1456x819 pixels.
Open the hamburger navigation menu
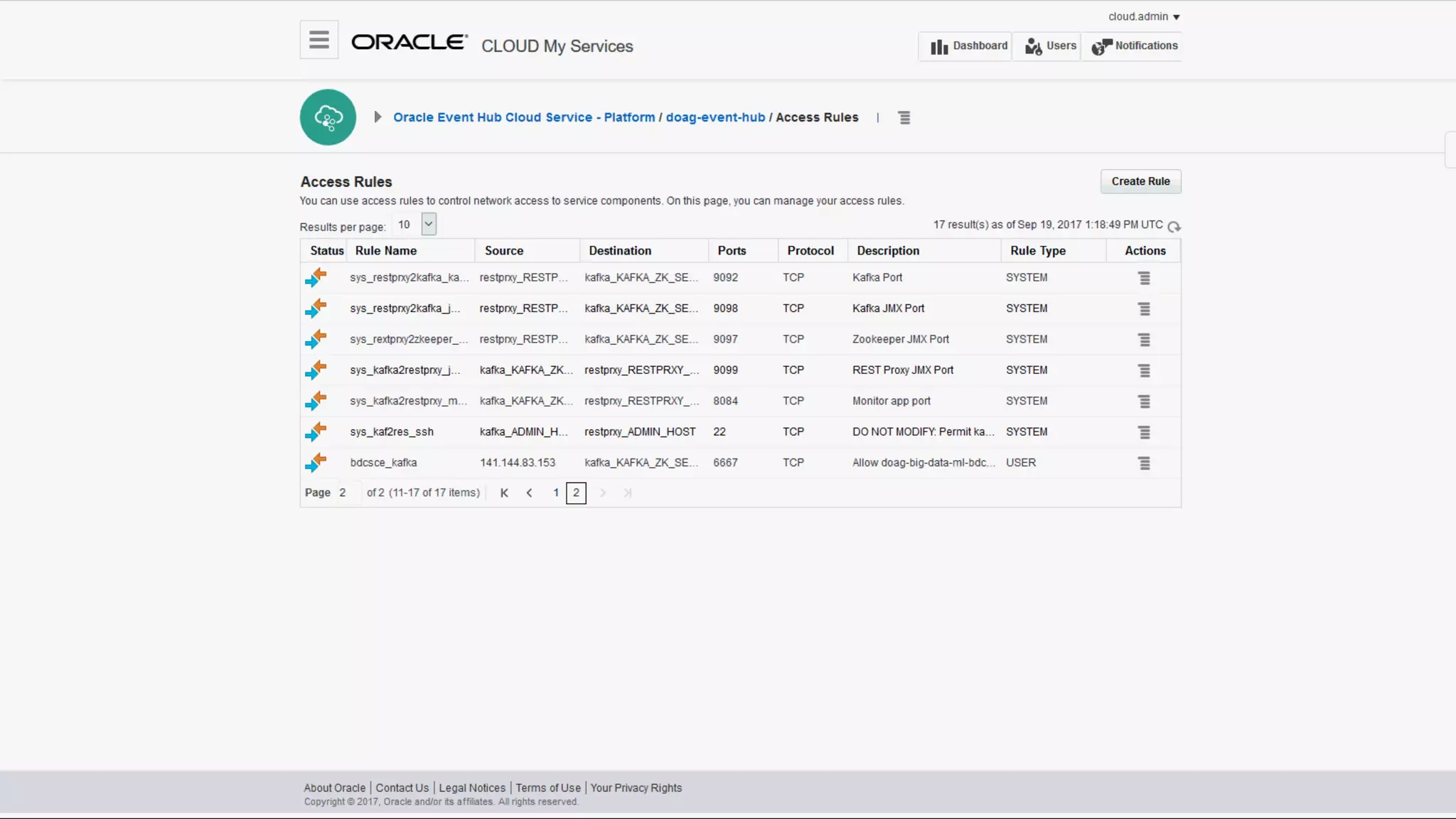coord(319,40)
